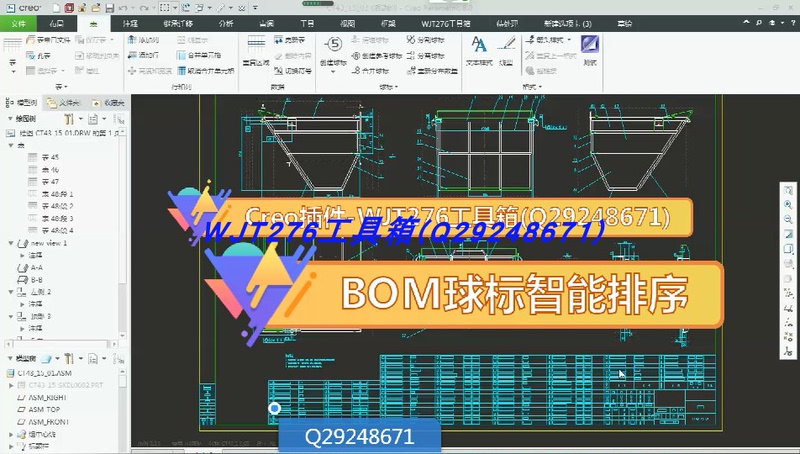
Task: Click the Create Balloon circled-5 icon
Action: pyautogui.click(x=333, y=45)
